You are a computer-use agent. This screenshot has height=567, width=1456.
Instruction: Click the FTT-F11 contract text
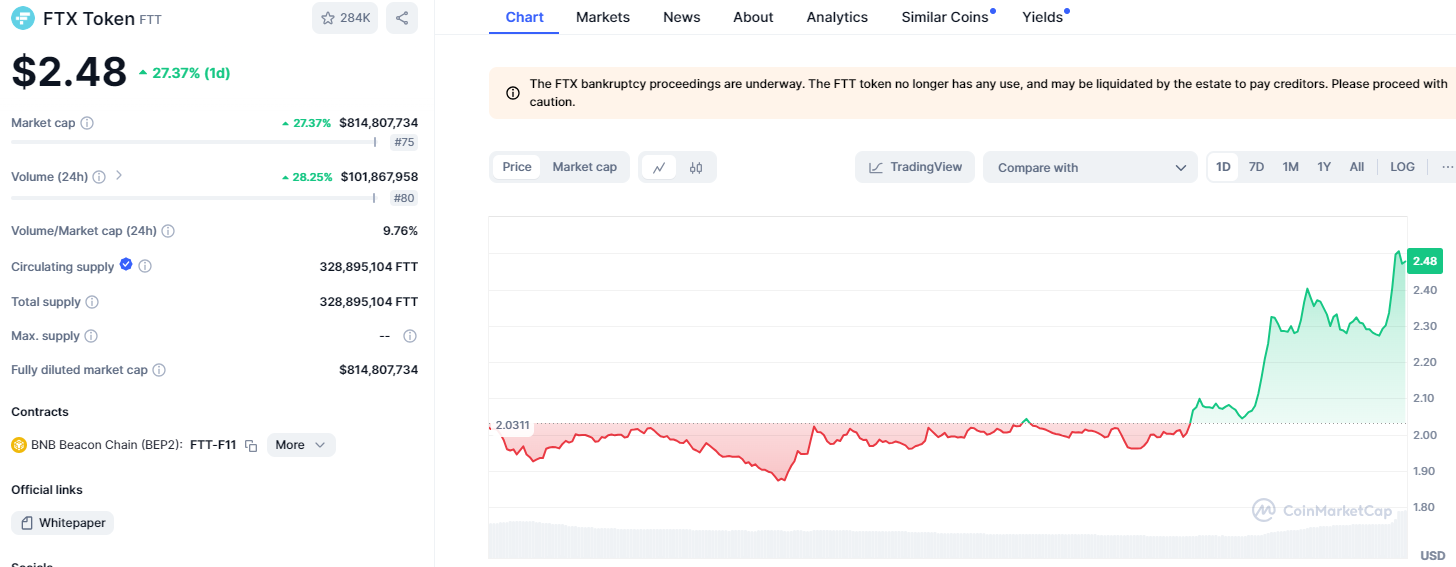[x=213, y=445]
